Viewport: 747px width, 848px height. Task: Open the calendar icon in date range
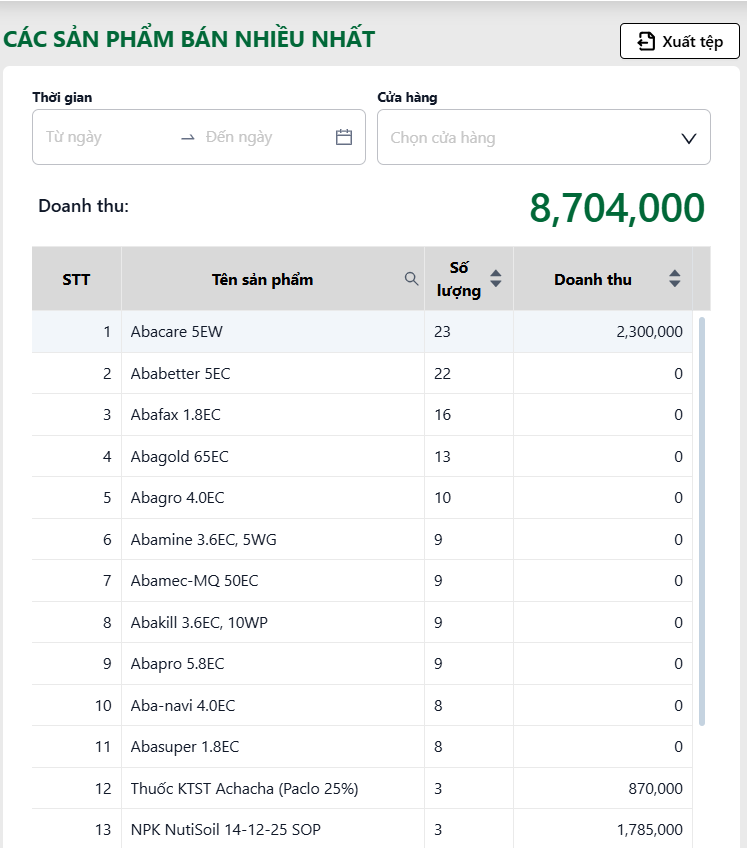(344, 137)
